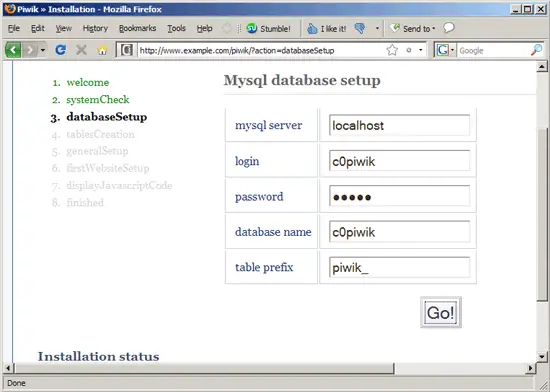Go to Home with the house icon

pos(102,50)
